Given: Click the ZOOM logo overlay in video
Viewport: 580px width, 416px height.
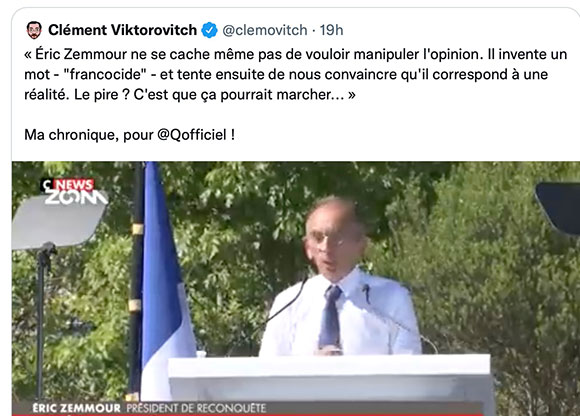Looking at the screenshot, I should click(76, 197).
